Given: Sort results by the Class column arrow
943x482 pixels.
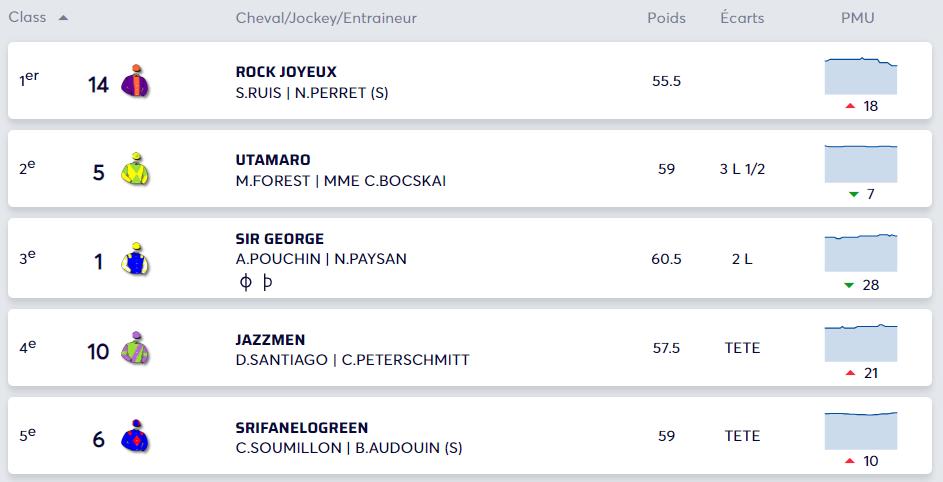Looking at the screenshot, I should [64, 18].
